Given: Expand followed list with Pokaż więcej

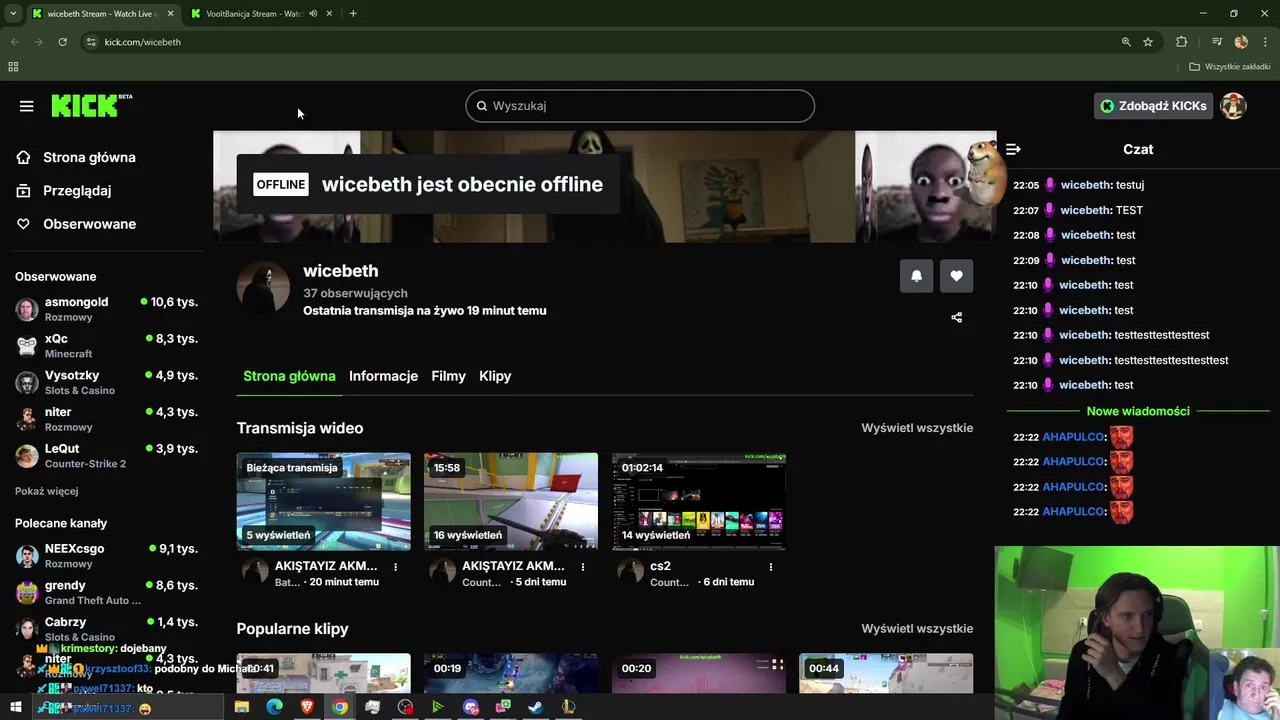Looking at the screenshot, I should (x=46, y=491).
